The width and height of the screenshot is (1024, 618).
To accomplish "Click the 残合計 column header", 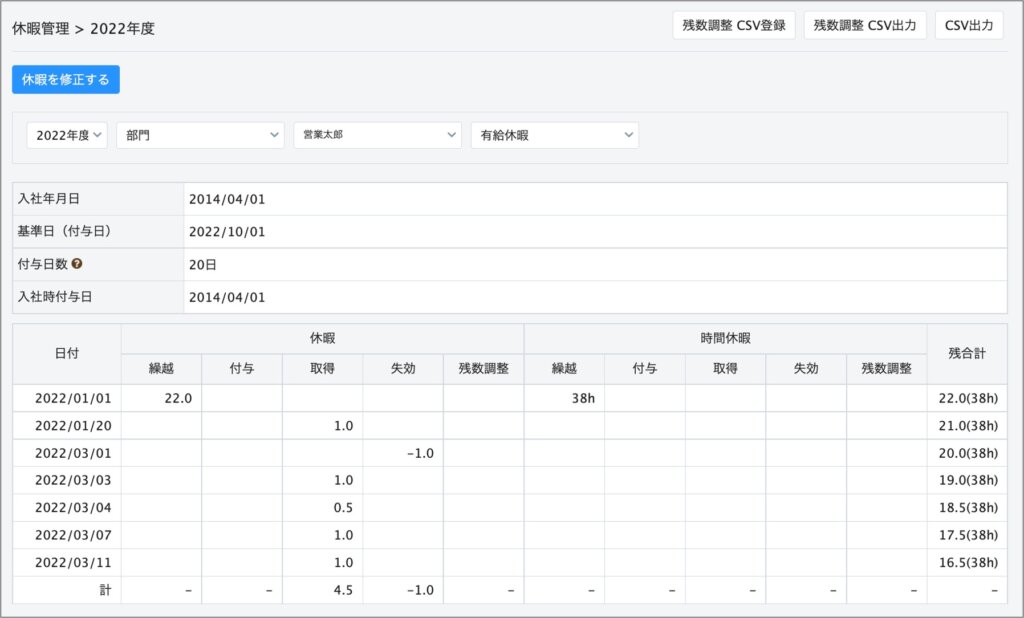I will click(x=967, y=353).
